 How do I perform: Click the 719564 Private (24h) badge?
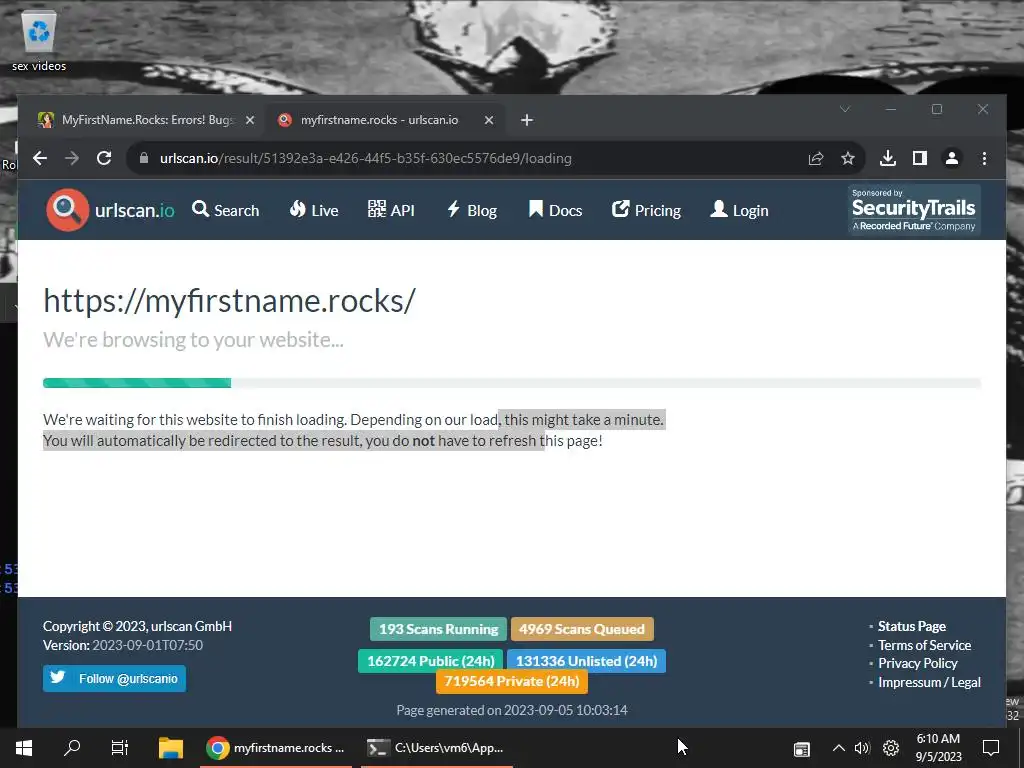pyautogui.click(x=512, y=681)
